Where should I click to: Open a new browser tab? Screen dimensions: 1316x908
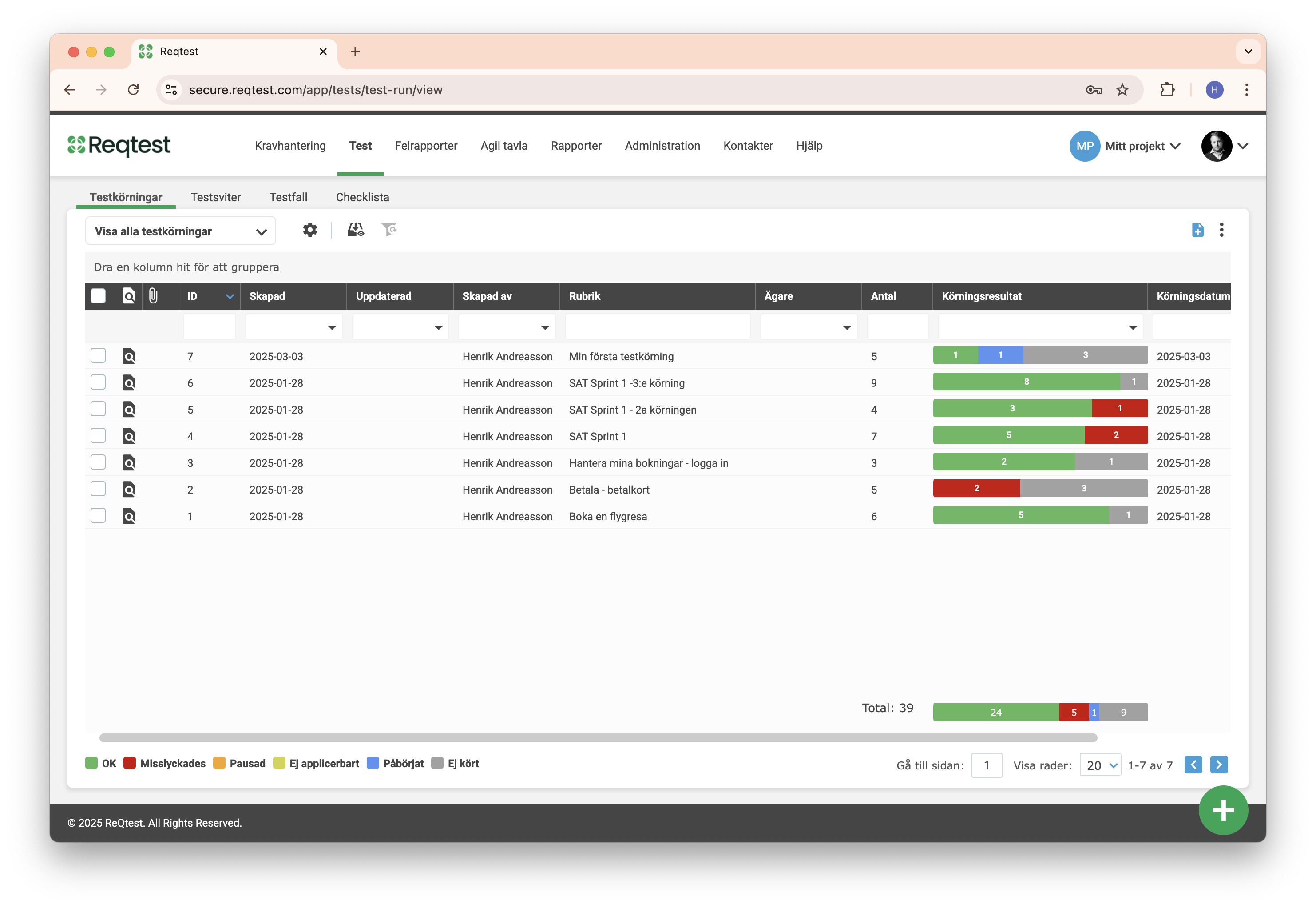coord(355,52)
